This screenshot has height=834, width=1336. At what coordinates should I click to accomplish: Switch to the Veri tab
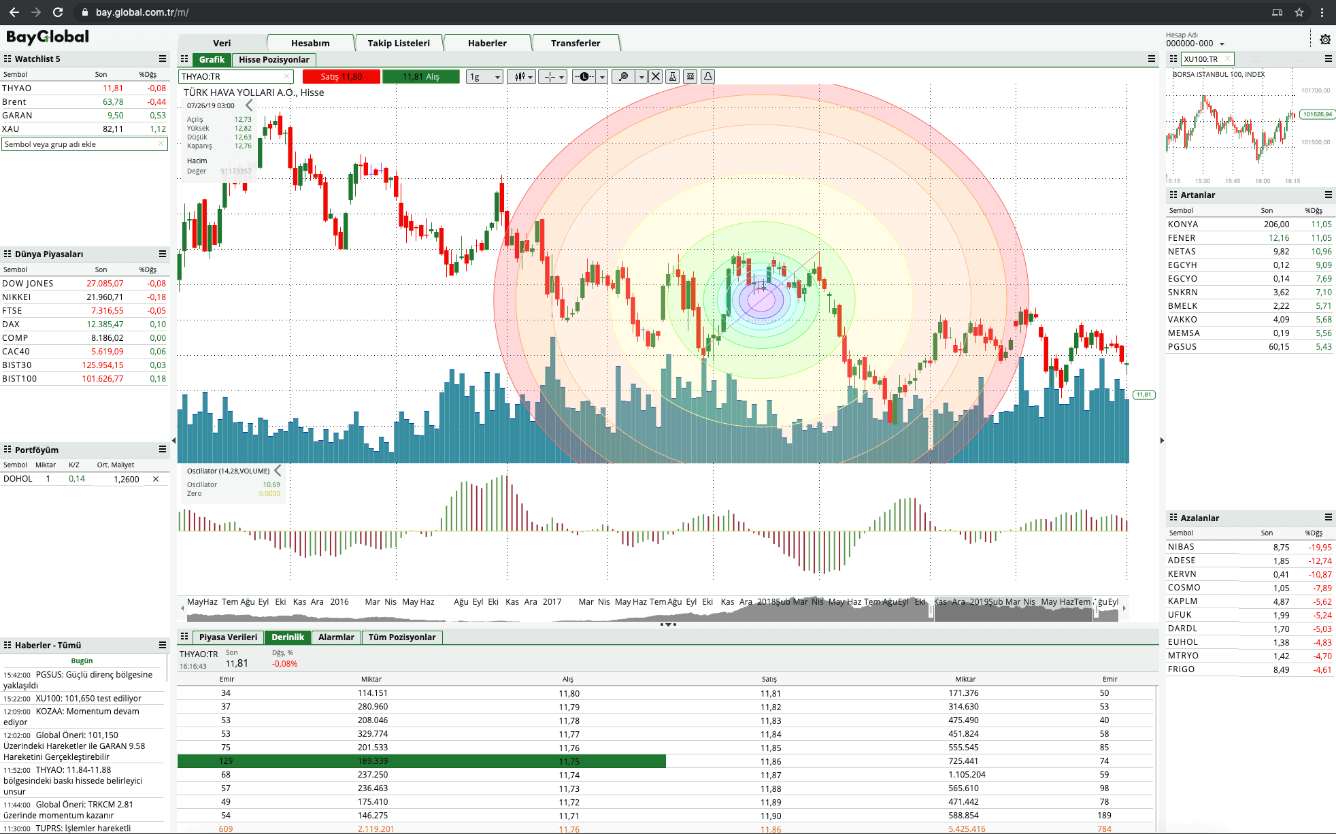(x=222, y=43)
